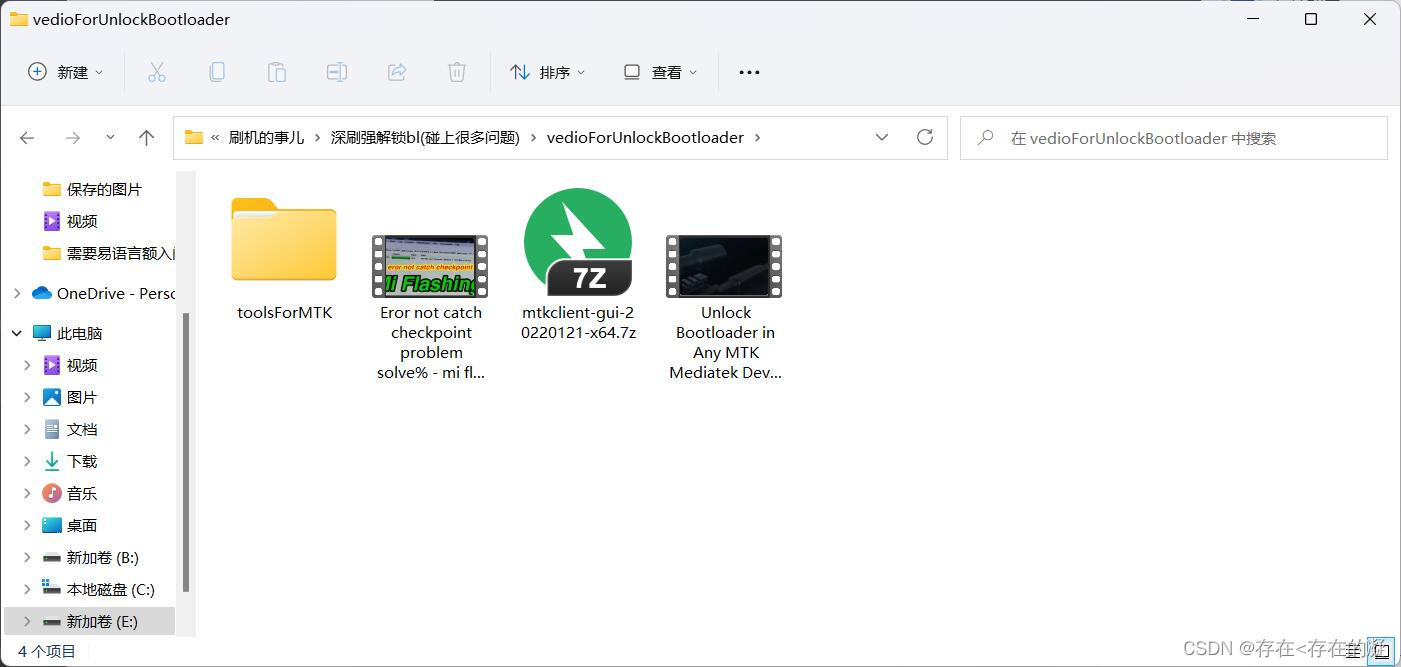Open the toolsForMTK folder icon
This screenshot has width=1401, height=667.
tap(284, 240)
